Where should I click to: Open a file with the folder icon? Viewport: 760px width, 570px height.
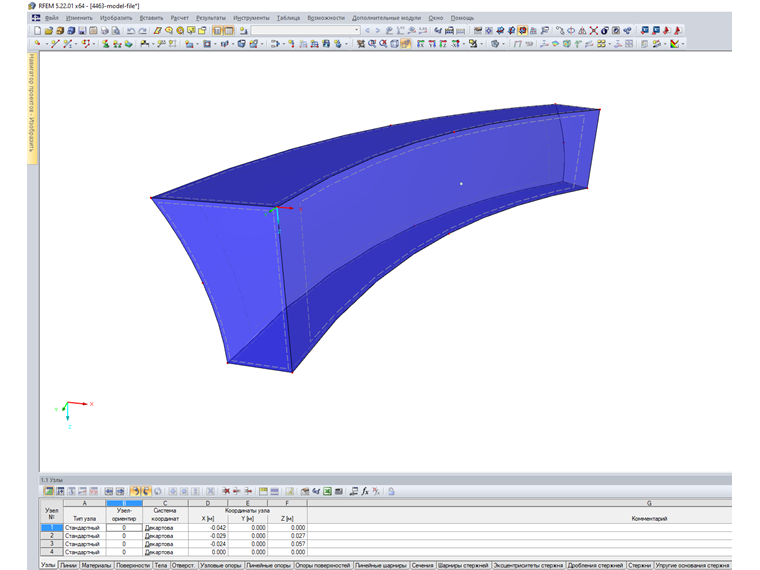48,31
